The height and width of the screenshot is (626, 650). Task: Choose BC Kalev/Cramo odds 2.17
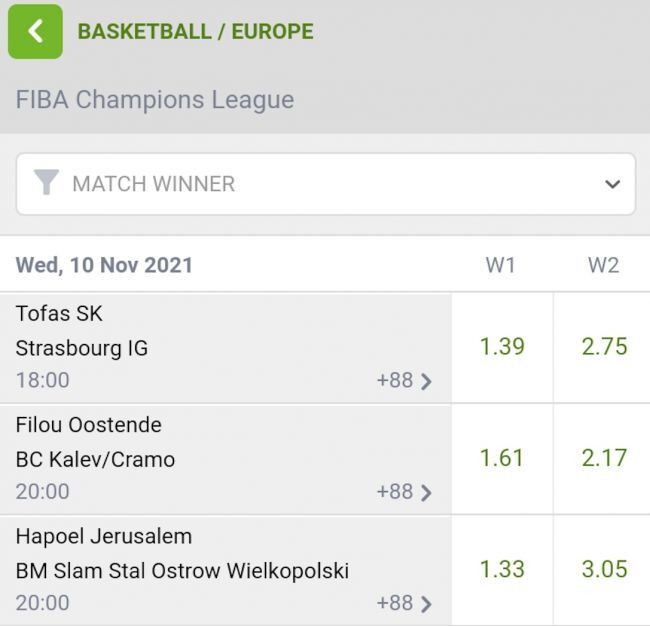[604, 458]
